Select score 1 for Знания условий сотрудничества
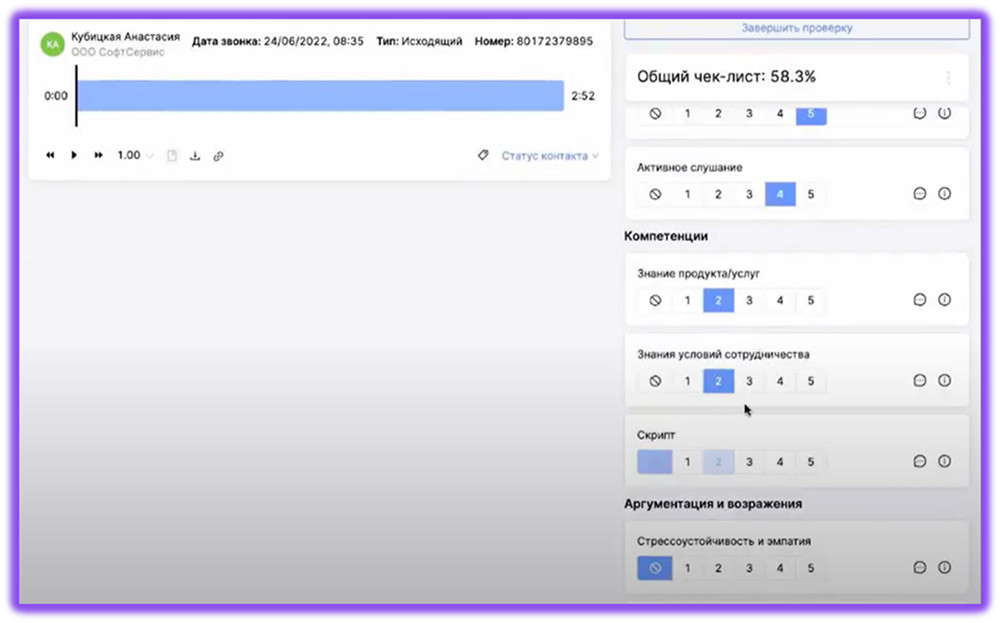Viewport: 1000px width, 623px height. point(687,381)
